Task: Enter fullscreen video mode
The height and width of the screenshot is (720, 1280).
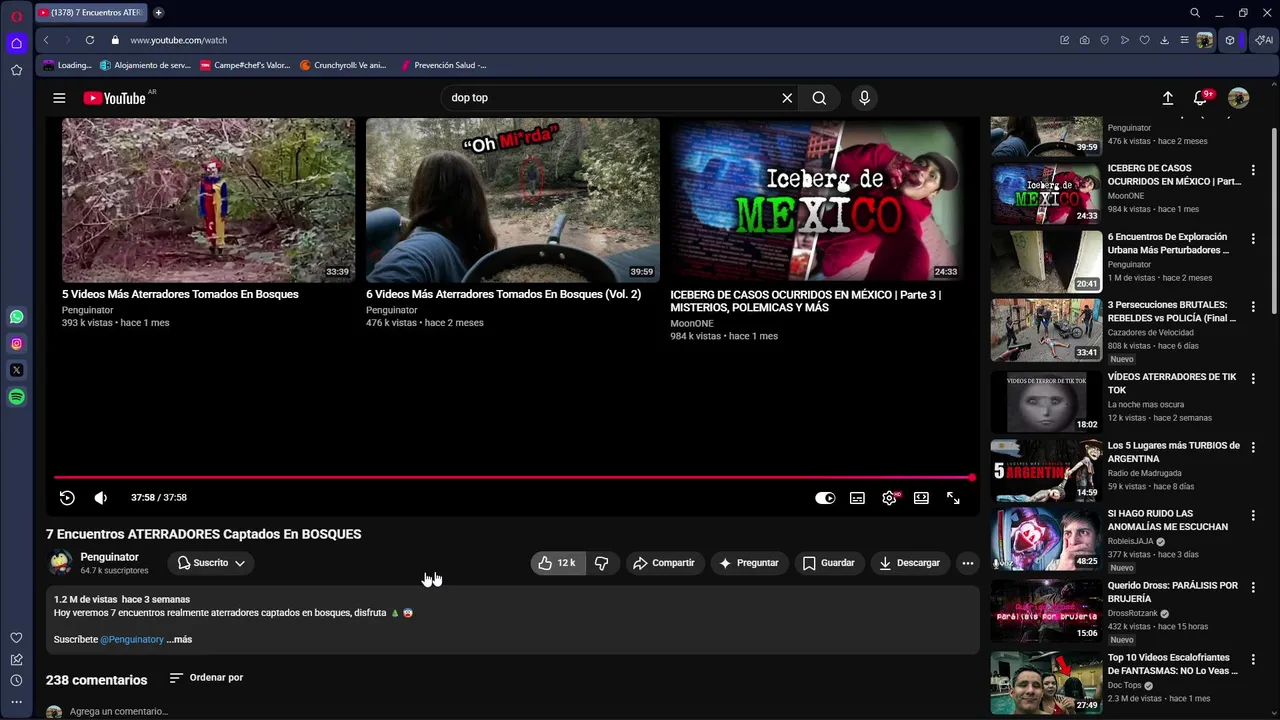Action: point(953,498)
